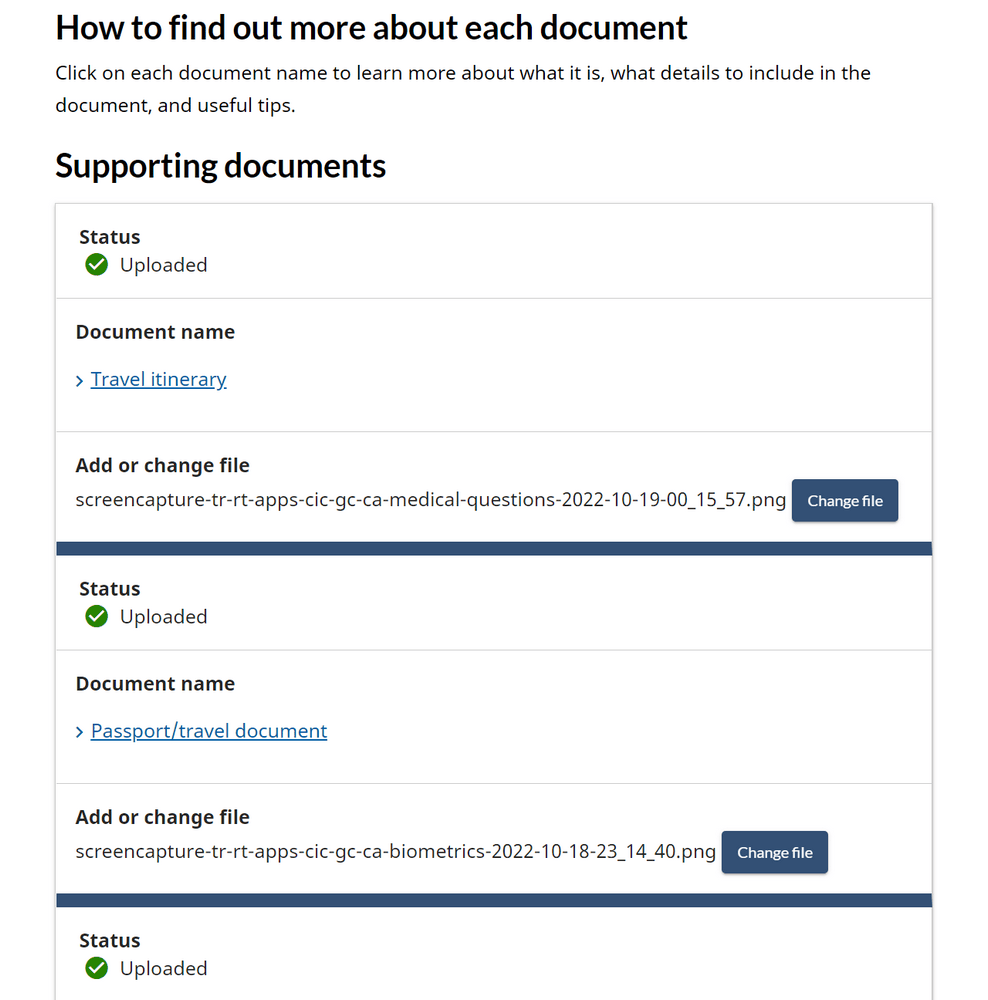Click the green checkmark above Travel itinerary
988x1000 pixels.
point(97,265)
